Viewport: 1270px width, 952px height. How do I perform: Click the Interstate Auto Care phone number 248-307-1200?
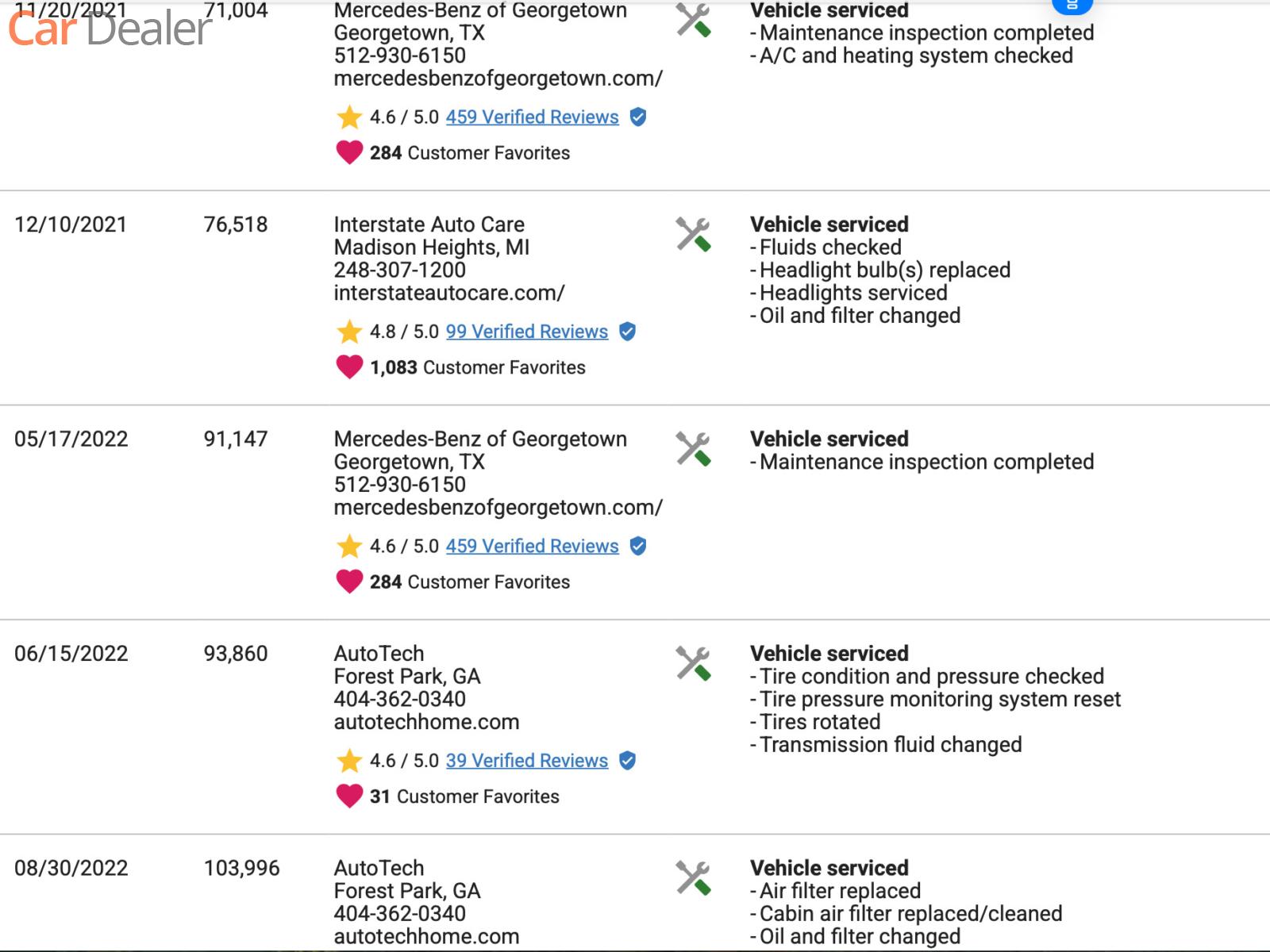click(399, 270)
